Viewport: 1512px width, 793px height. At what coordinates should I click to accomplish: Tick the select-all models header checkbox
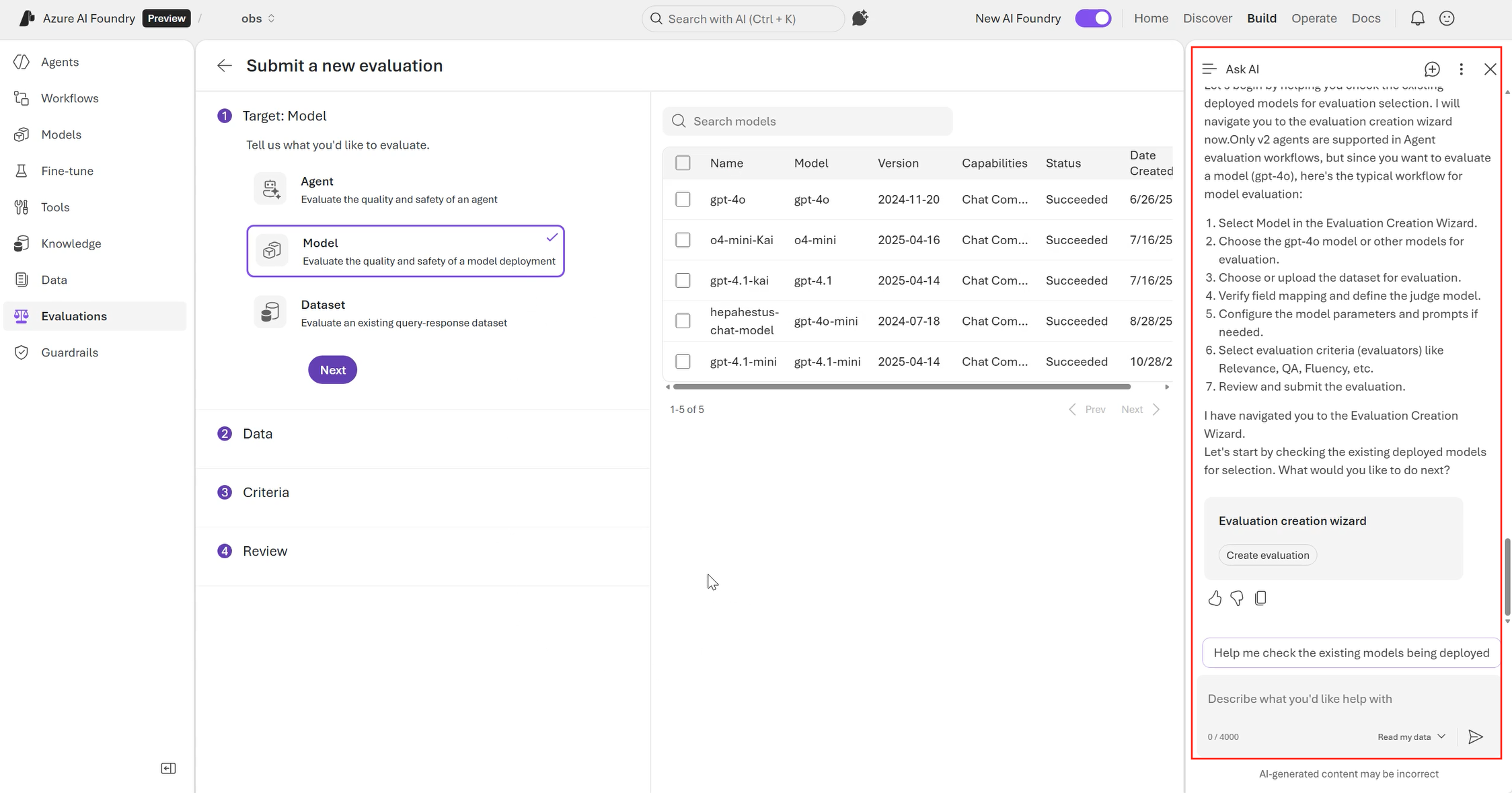coord(683,163)
